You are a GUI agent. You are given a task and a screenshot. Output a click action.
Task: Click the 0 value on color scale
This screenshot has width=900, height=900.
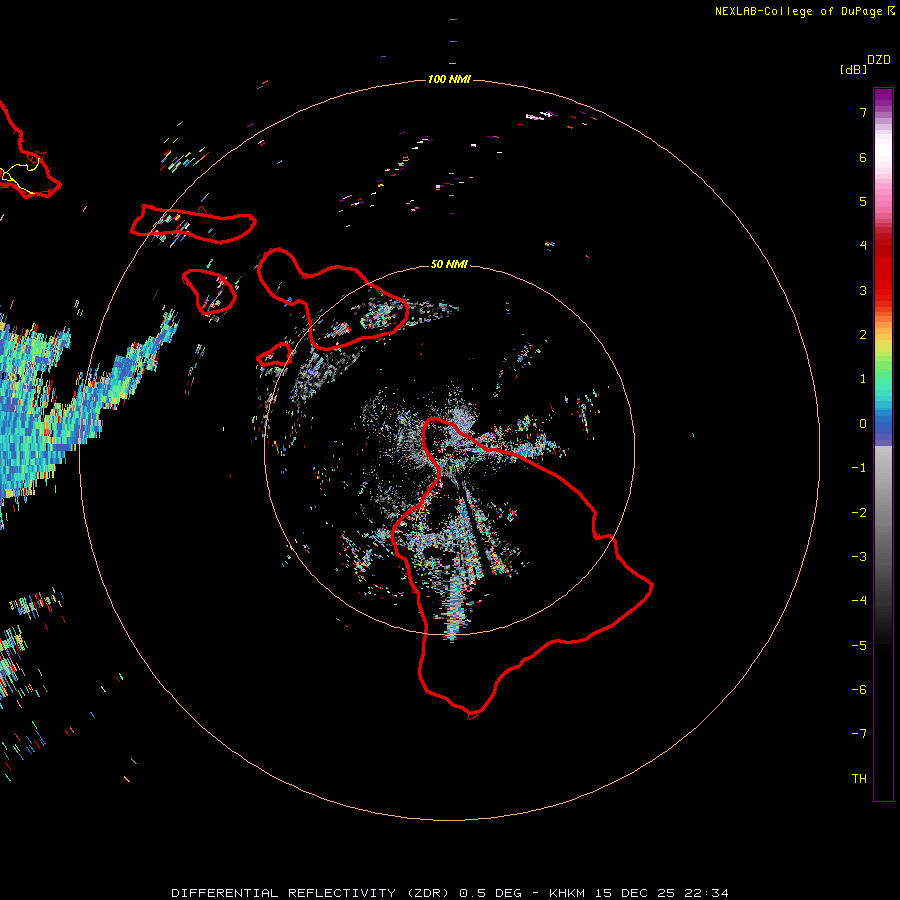863,424
